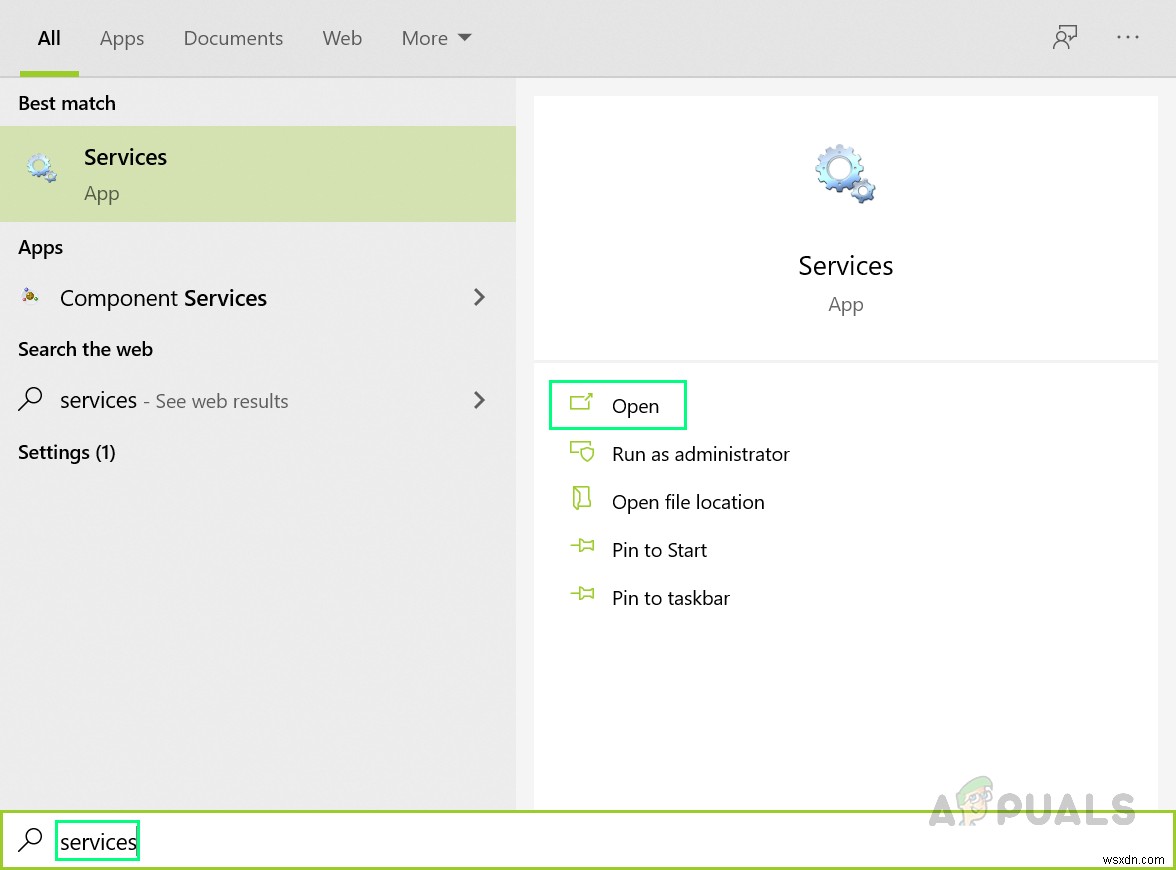The width and height of the screenshot is (1176, 870).
Task: Choose Run as administrator
Action: tap(700, 454)
